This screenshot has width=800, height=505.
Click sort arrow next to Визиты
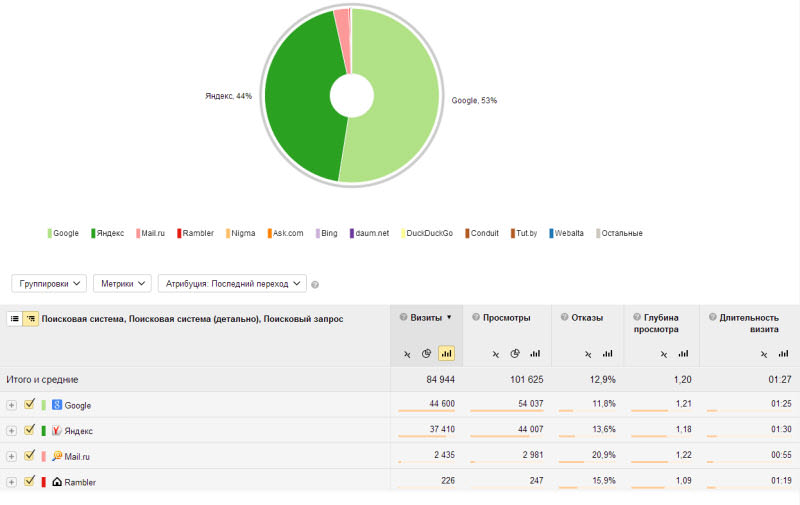pyautogui.click(x=449, y=317)
